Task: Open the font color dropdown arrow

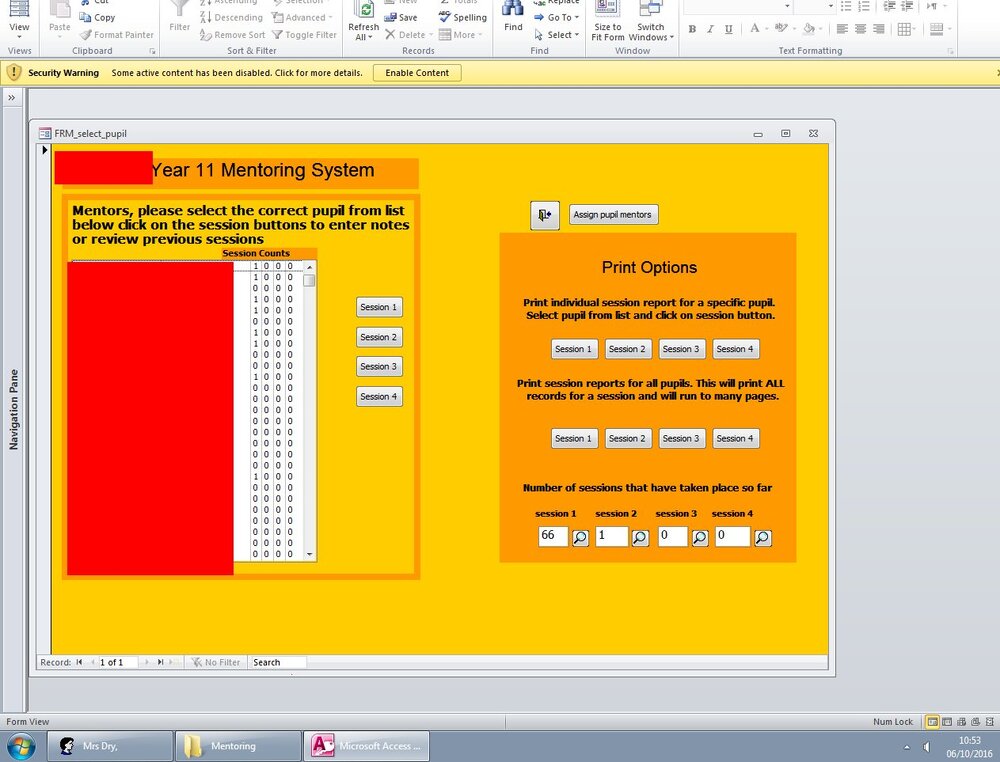Action: [x=767, y=29]
